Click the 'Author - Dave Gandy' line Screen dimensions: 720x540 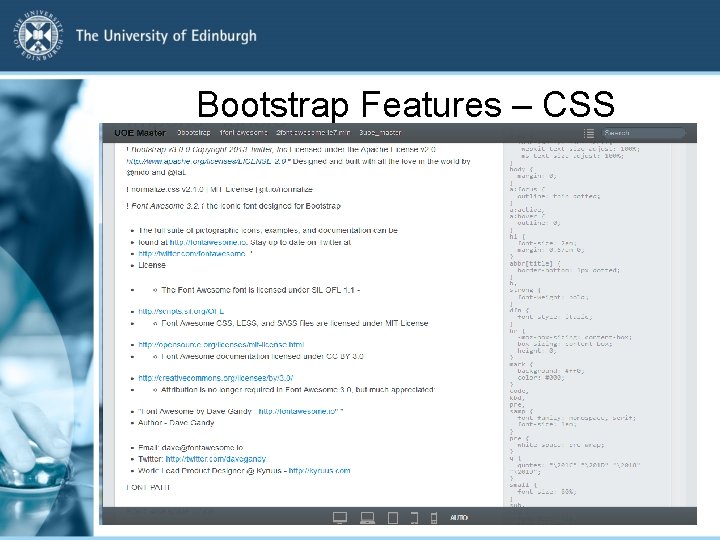(x=176, y=422)
